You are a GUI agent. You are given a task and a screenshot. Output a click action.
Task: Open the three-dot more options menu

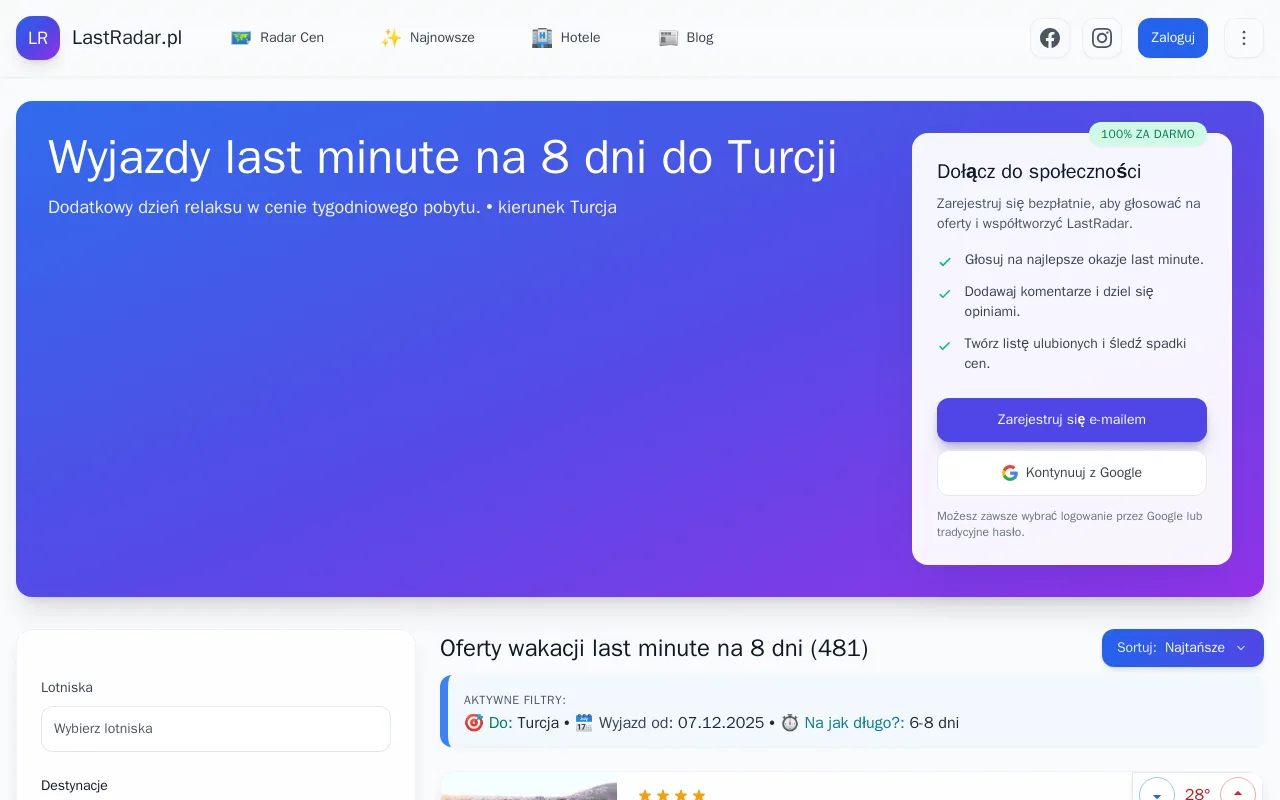(1244, 38)
